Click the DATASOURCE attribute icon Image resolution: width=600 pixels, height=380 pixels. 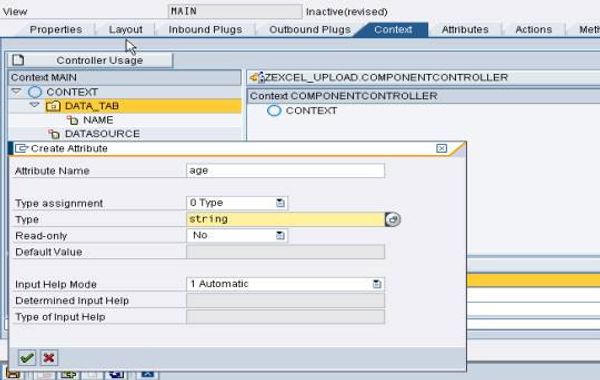click(x=54, y=134)
